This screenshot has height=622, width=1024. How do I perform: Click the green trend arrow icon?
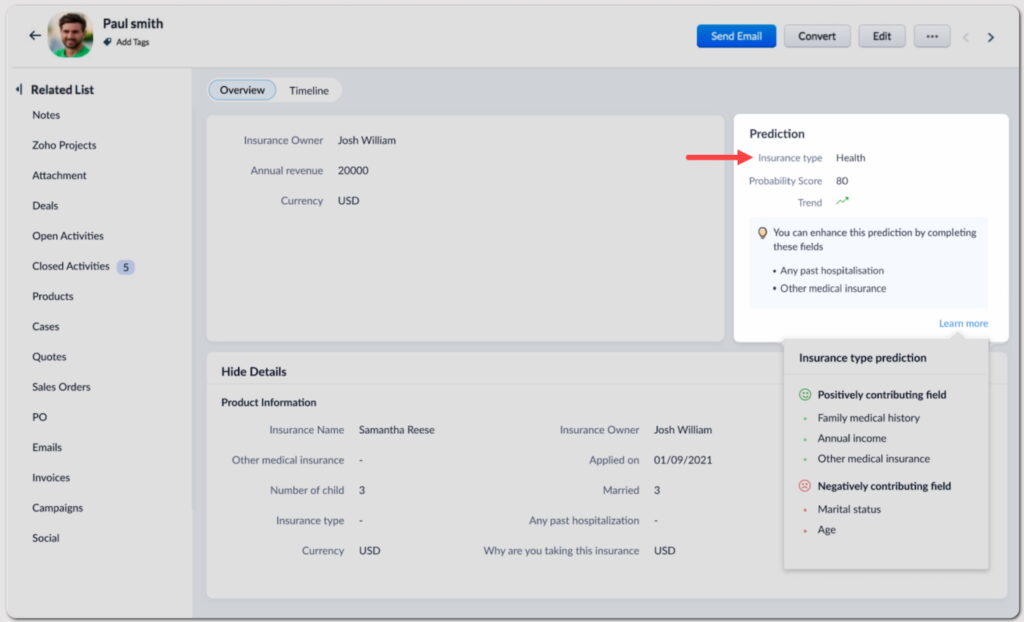pos(842,201)
